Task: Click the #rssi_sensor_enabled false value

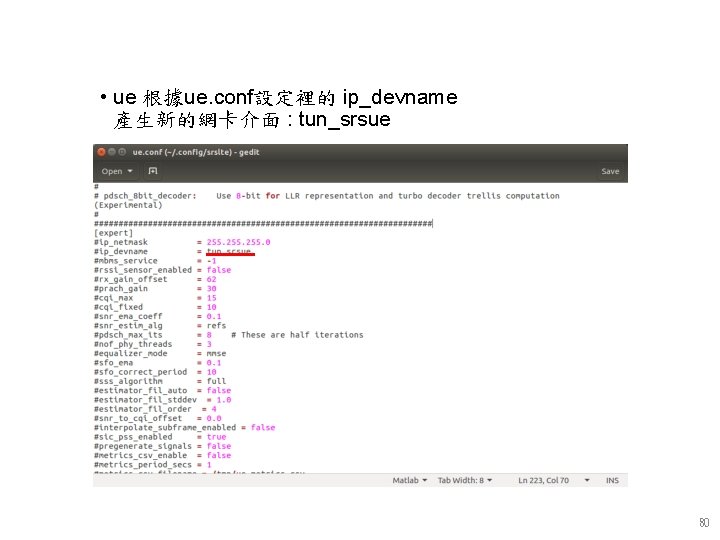Action: 219,270
